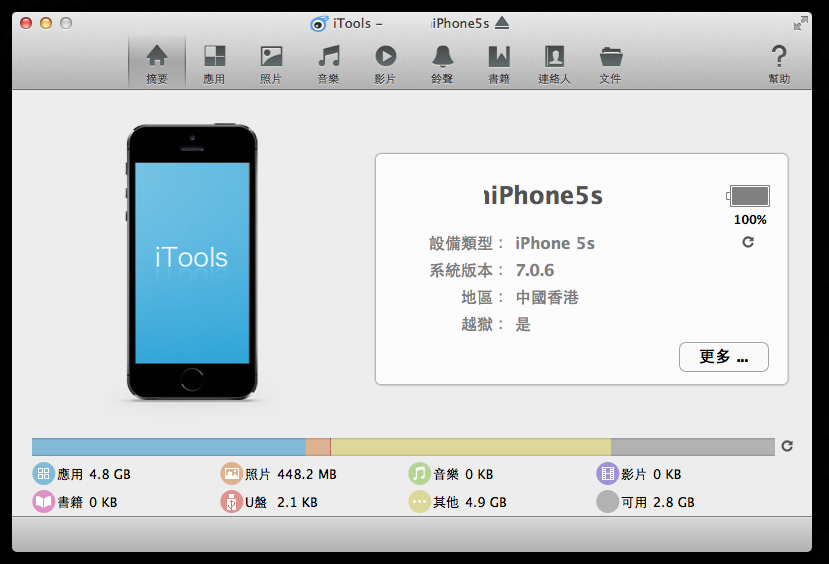The height and width of the screenshot is (564, 829).
Task: Click the 影片 0 KB text
Action: point(651,474)
